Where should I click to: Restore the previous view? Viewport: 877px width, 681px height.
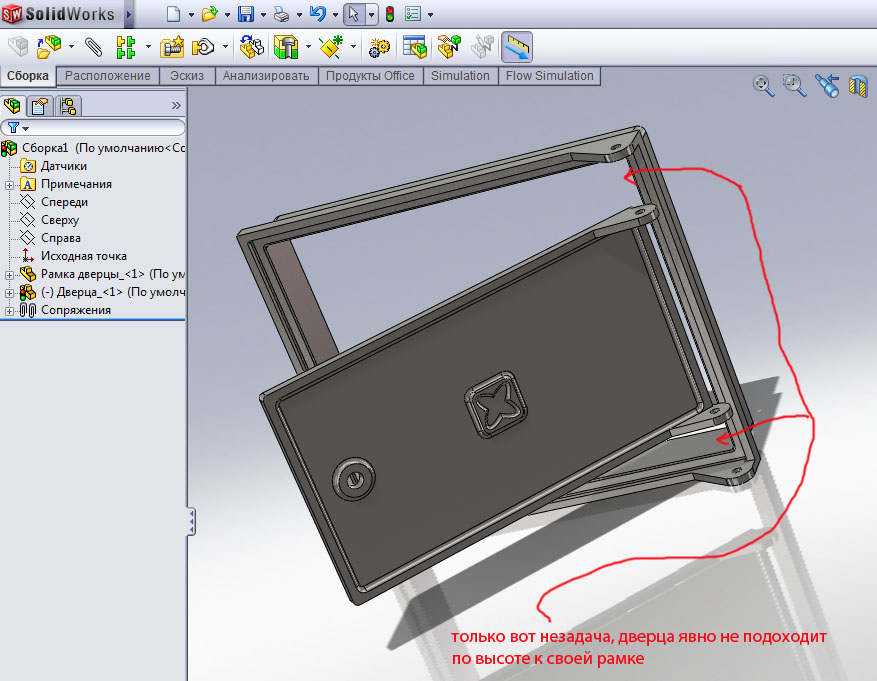pos(826,86)
